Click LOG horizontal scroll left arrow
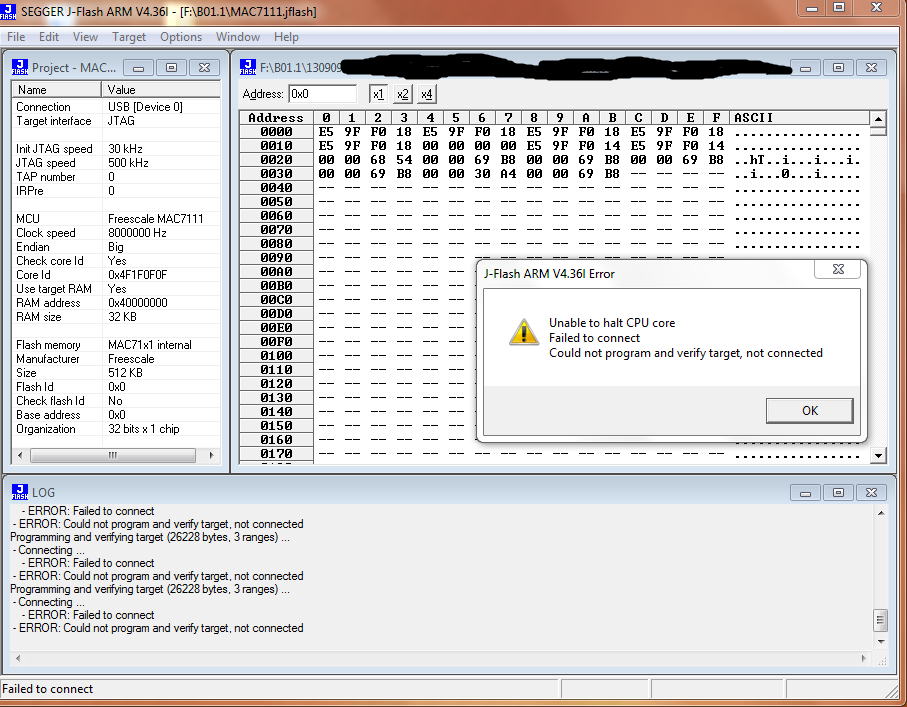 (17, 658)
